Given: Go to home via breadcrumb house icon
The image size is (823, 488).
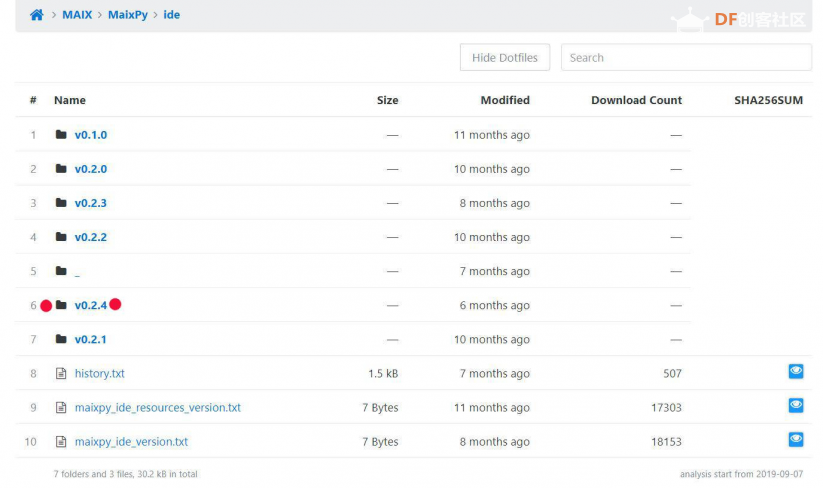Looking at the screenshot, I should tap(37, 15).
